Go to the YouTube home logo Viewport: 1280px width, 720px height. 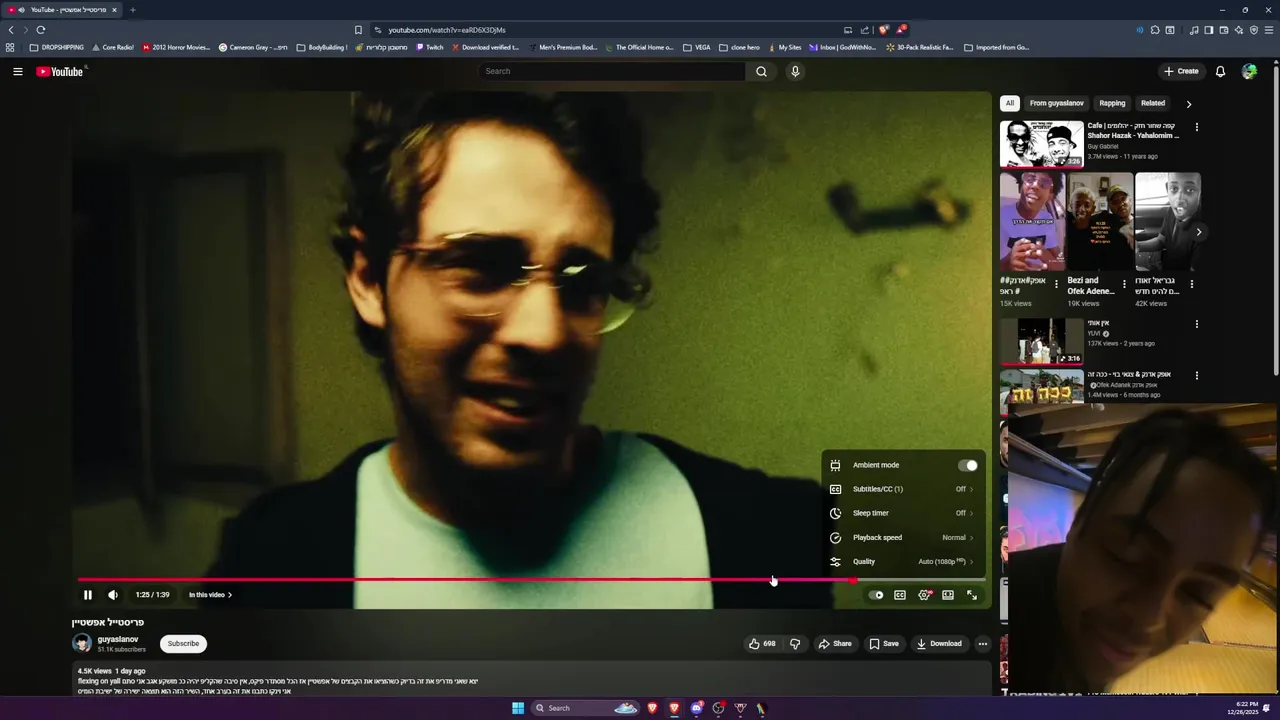point(60,71)
